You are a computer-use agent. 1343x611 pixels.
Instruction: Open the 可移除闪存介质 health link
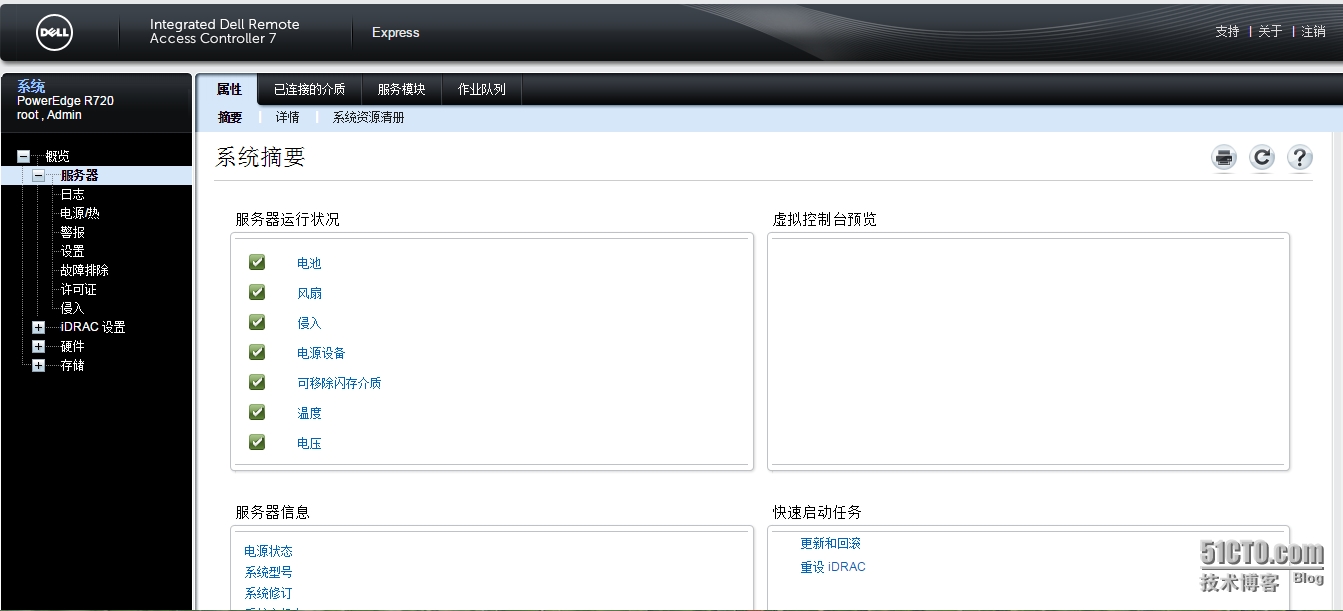click(339, 383)
